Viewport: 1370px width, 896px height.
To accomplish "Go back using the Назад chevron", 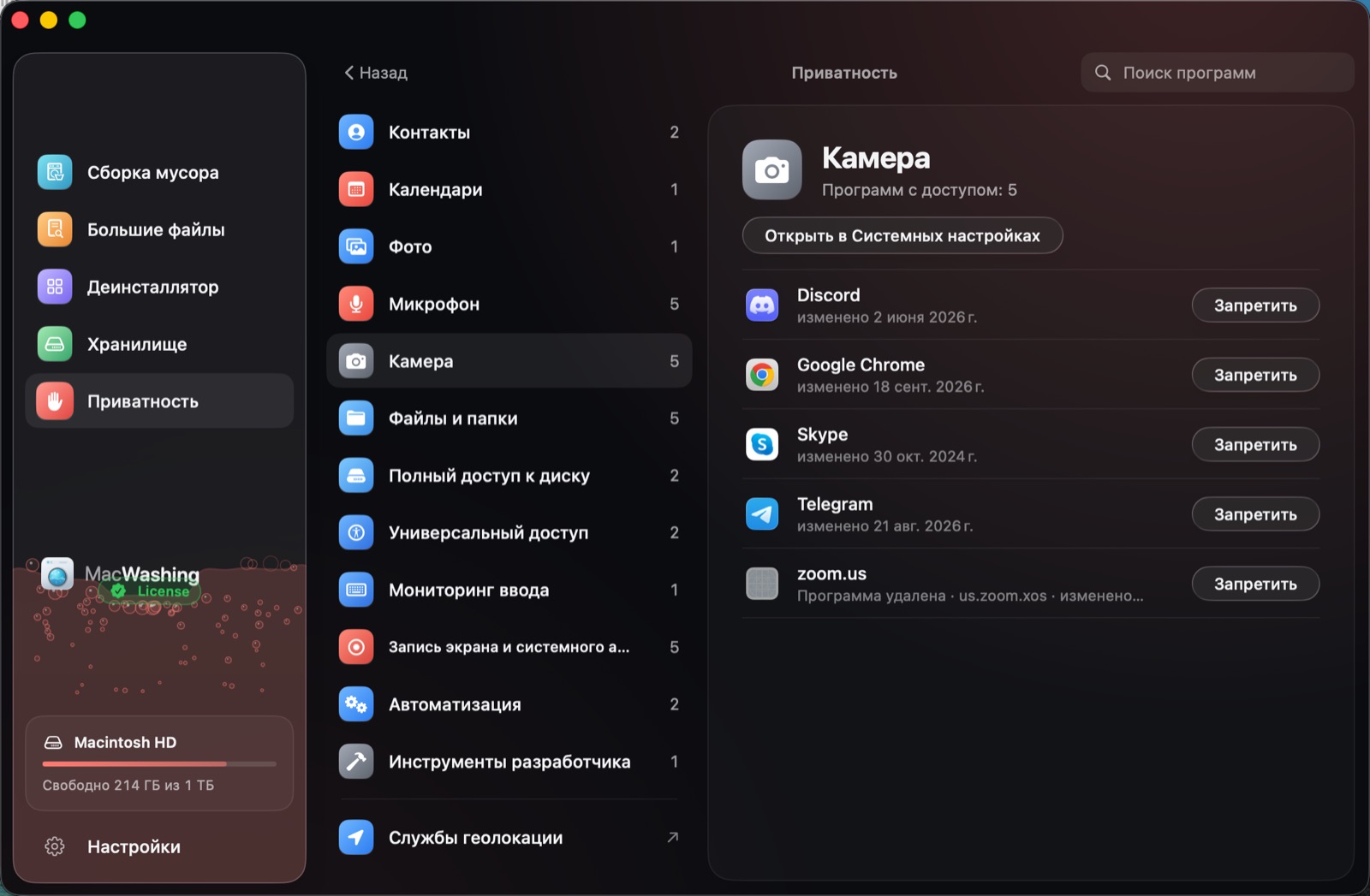I will tap(348, 73).
